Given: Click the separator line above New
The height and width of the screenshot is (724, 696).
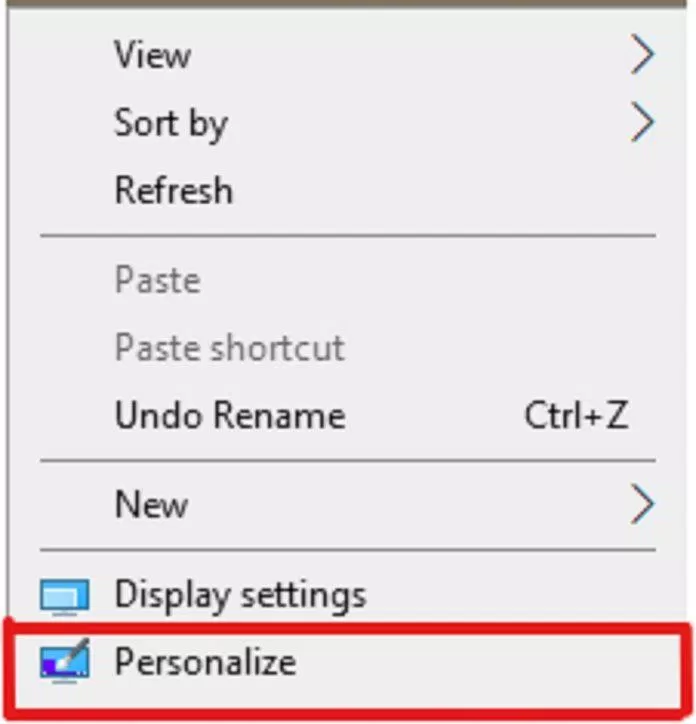Looking at the screenshot, I should click(x=348, y=460).
